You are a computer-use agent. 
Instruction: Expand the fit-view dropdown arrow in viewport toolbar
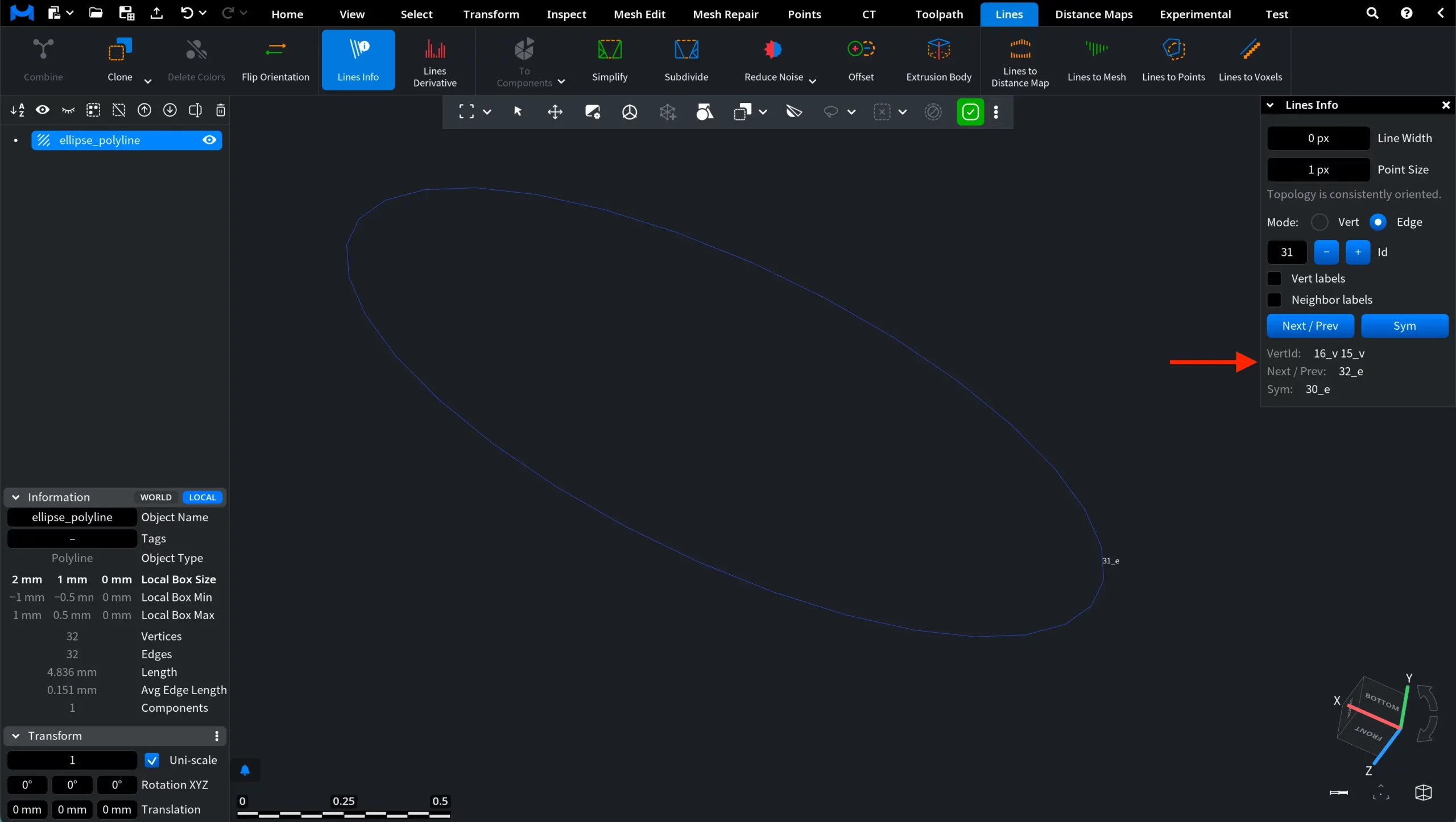[487, 111]
